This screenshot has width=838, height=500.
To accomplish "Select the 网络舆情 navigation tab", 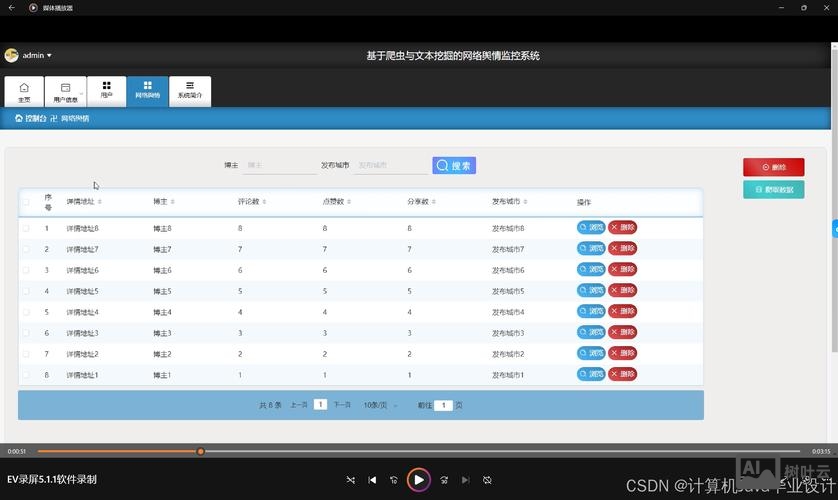I will point(148,91).
